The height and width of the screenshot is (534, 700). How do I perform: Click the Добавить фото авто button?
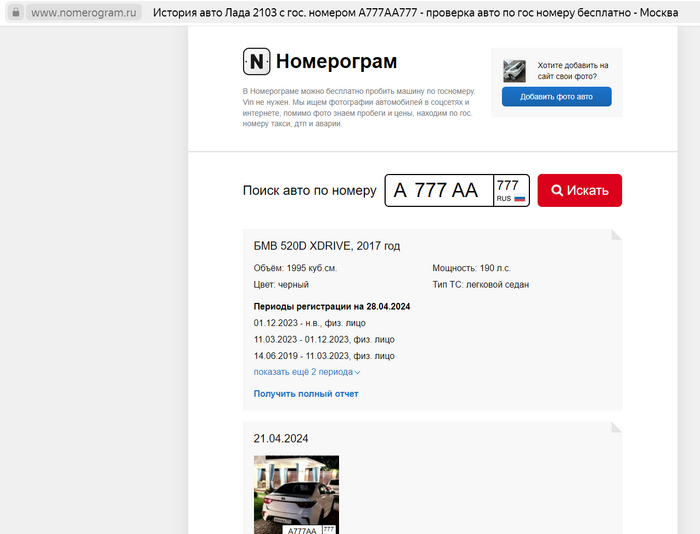(x=556, y=96)
